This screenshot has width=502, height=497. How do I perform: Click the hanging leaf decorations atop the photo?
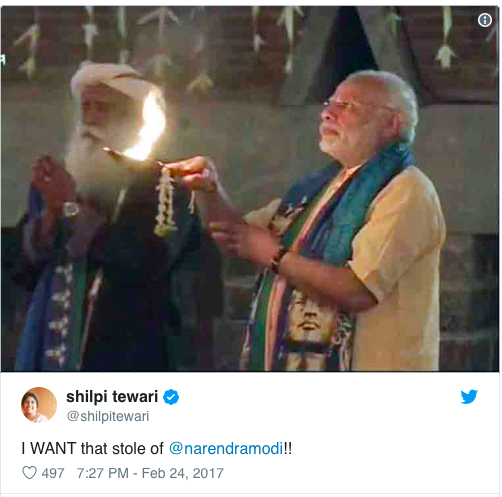[250, 40]
